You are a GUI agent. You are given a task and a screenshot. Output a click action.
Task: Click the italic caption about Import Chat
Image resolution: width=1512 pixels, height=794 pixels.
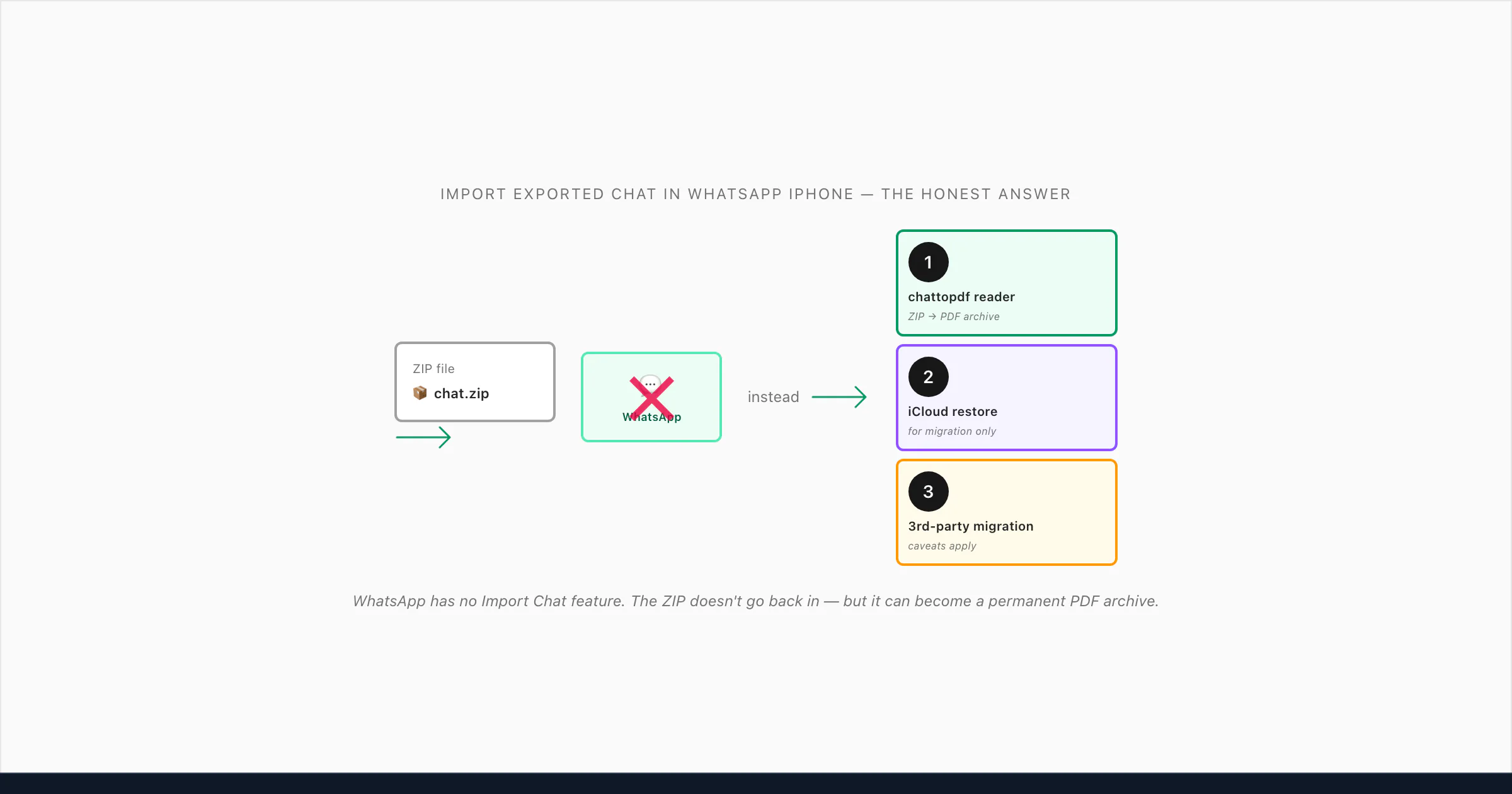click(x=755, y=601)
